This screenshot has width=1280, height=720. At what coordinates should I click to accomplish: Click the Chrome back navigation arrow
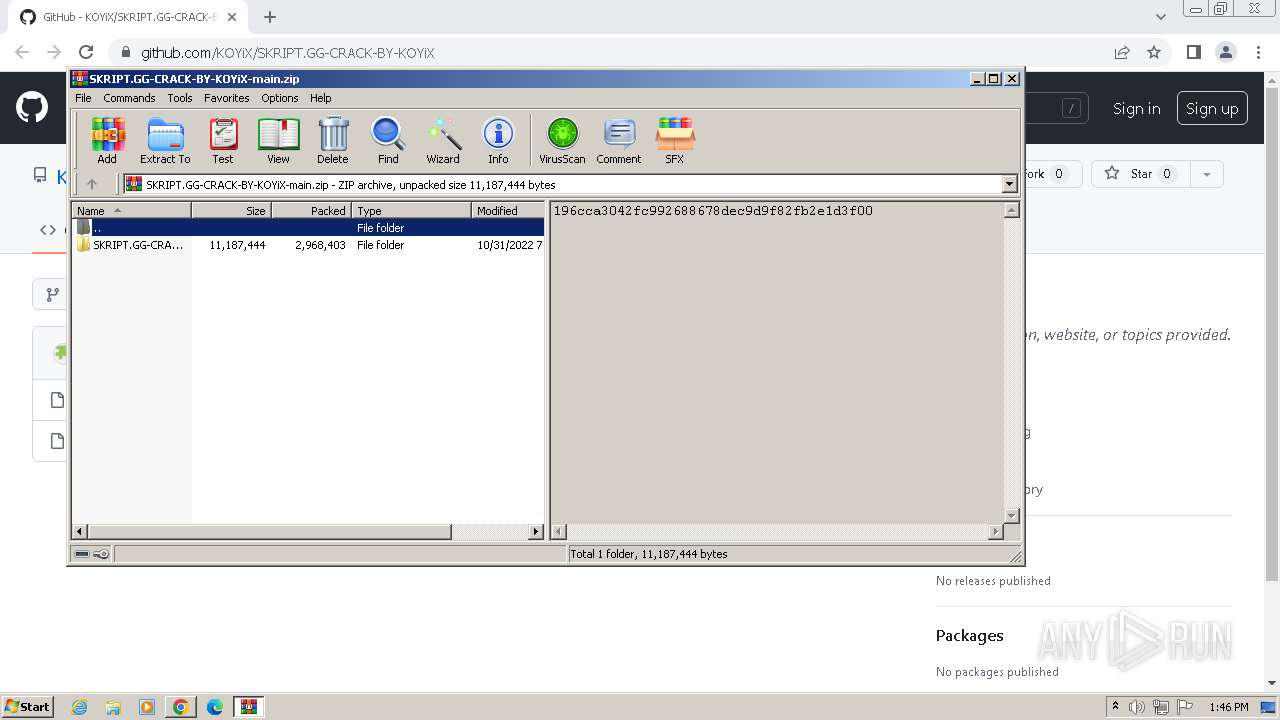click(x=22, y=52)
